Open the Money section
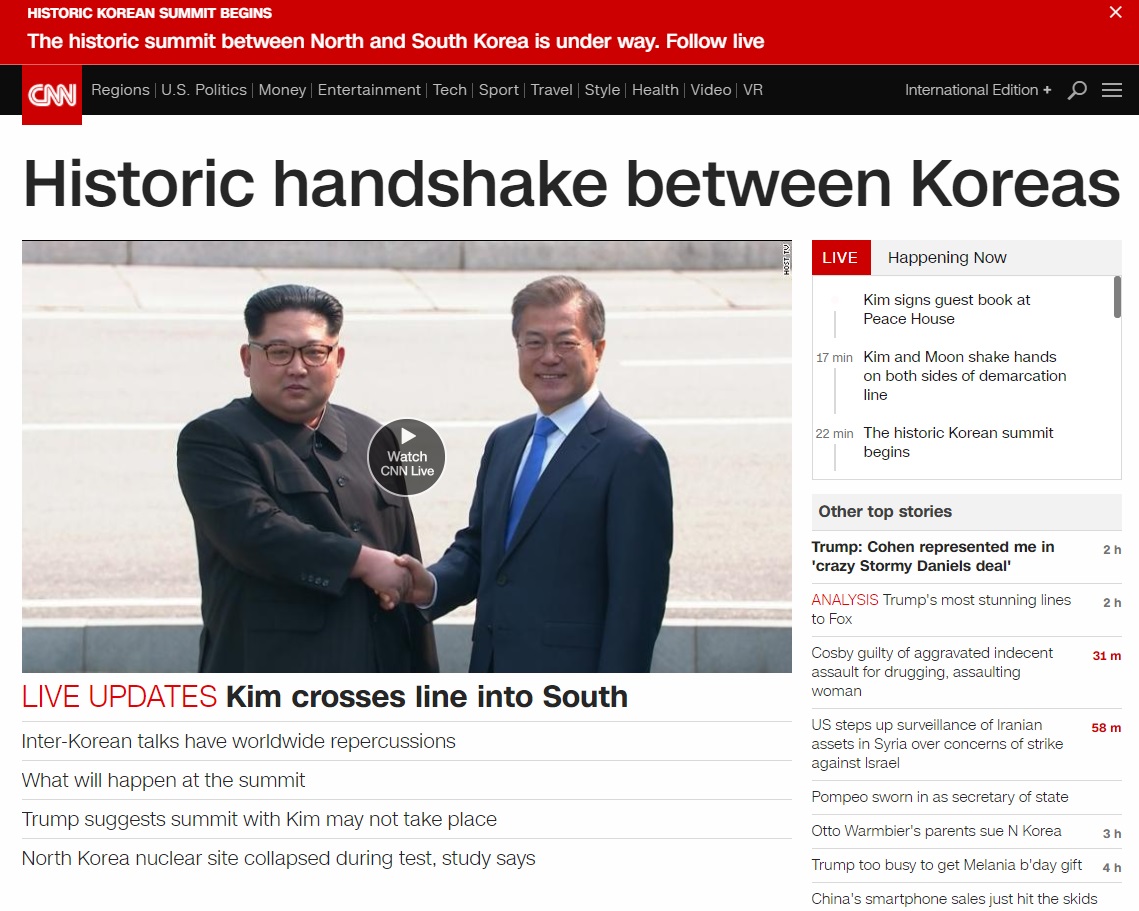The height and width of the screenshot is (911, 1139). click(282, 90)
